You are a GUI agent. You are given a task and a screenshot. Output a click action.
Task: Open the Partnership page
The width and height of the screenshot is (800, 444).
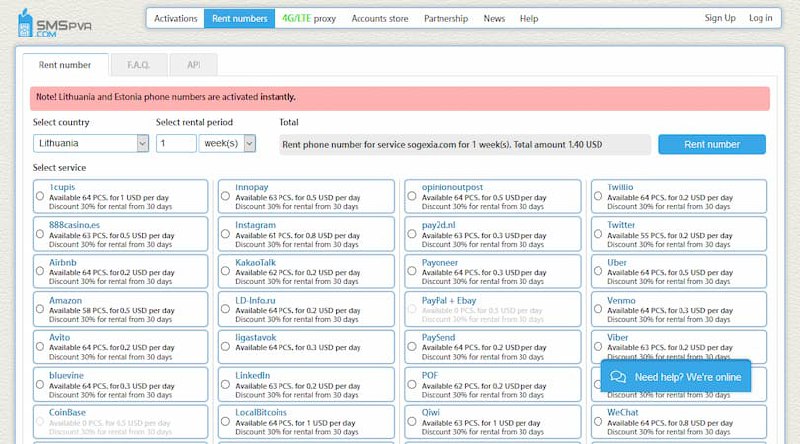[x=446, y=18]
